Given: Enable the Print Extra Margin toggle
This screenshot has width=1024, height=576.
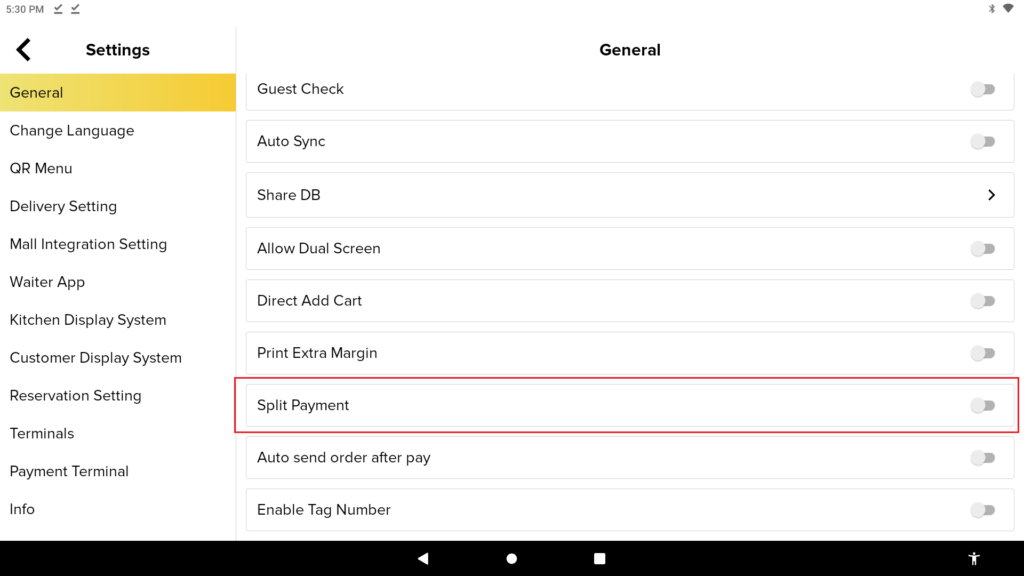Looking at the screenshot, I should (983, 353).
